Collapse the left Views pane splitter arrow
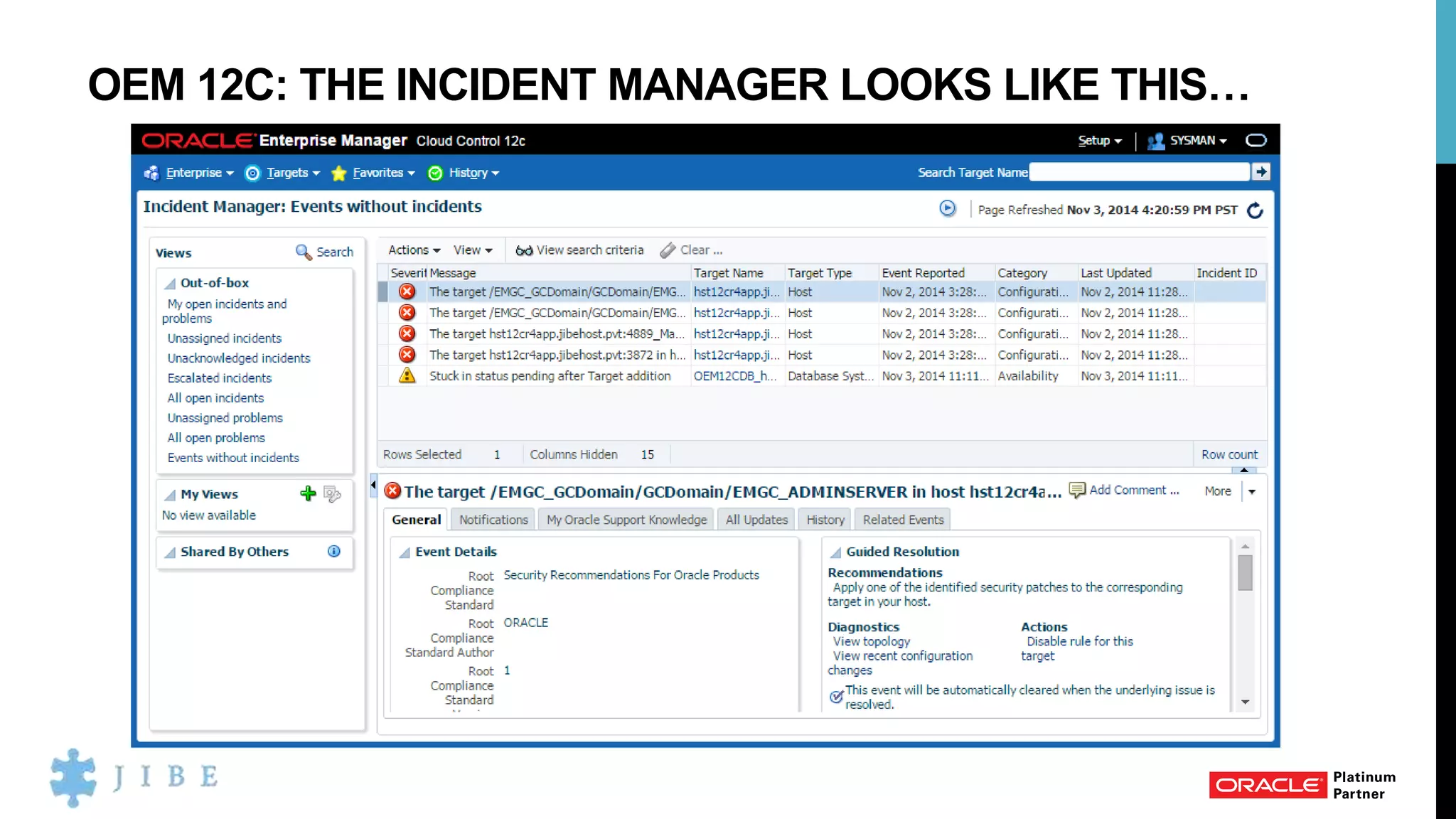Image resolution: width=1456 pixels, height=819 pixels. coord(373,486)
